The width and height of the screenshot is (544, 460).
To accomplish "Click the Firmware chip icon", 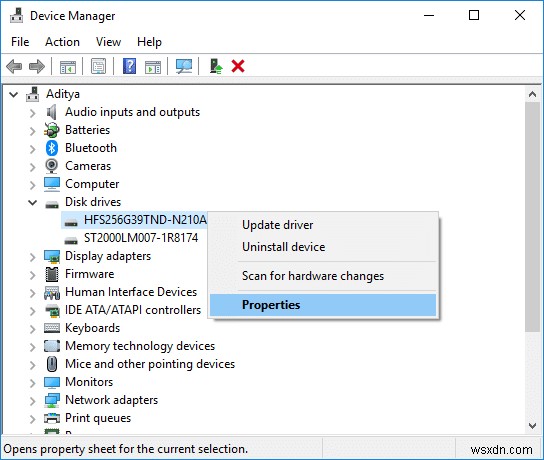I will (52, 274).
